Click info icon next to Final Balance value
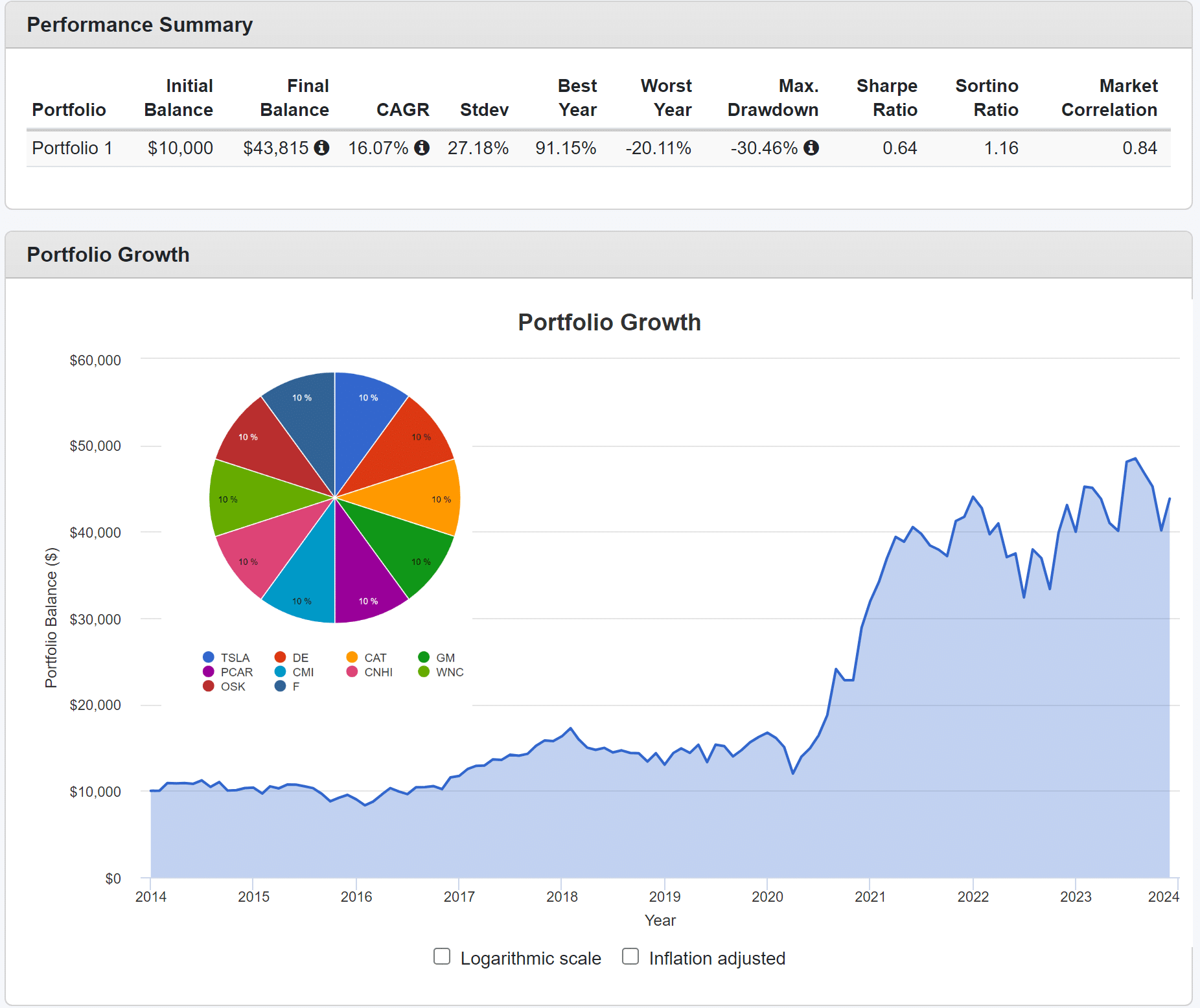This screenshot has width=1200, height=1008. tap(321, 148)
